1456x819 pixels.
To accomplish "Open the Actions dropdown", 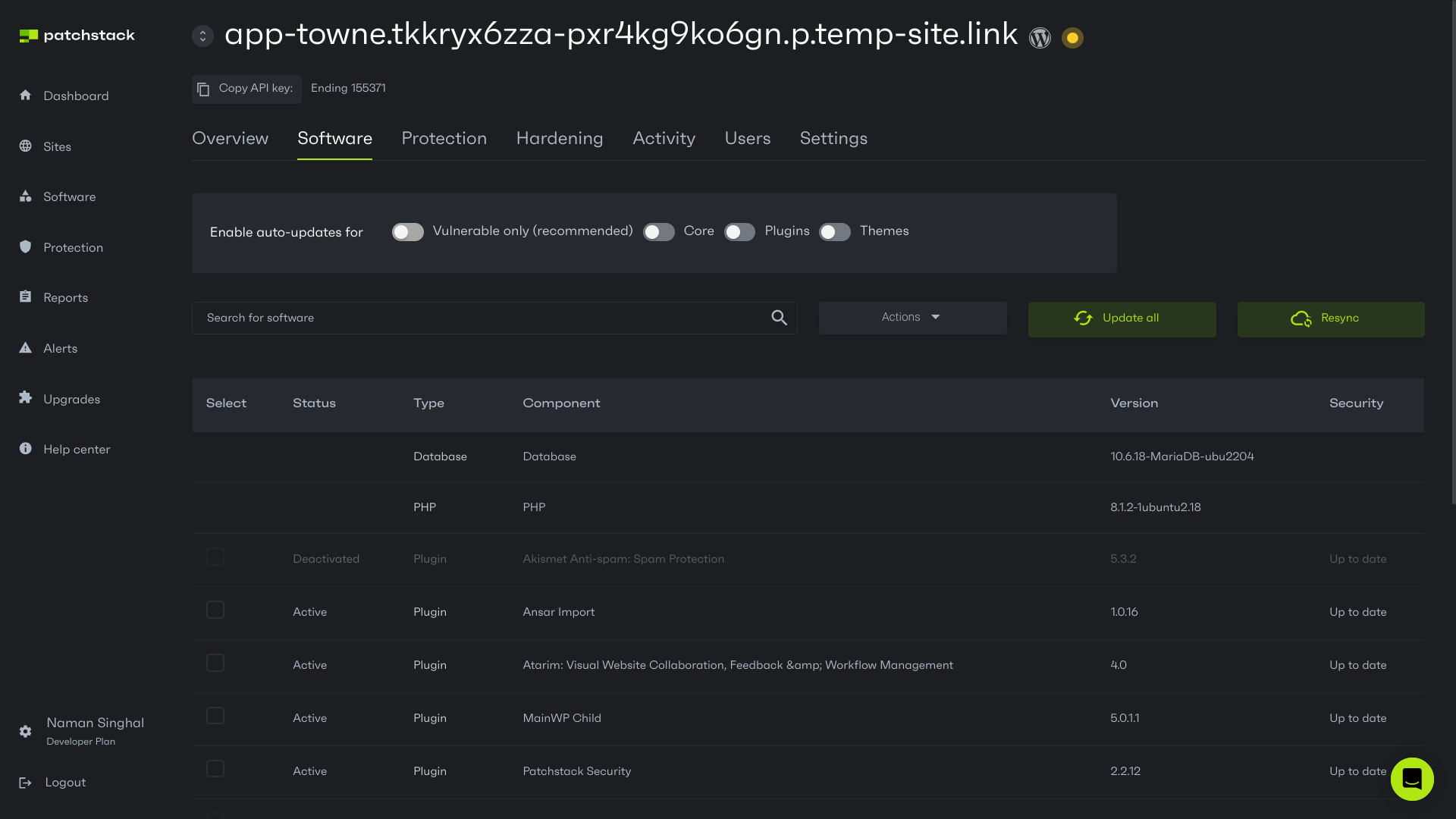I will (x=912, y=317).
